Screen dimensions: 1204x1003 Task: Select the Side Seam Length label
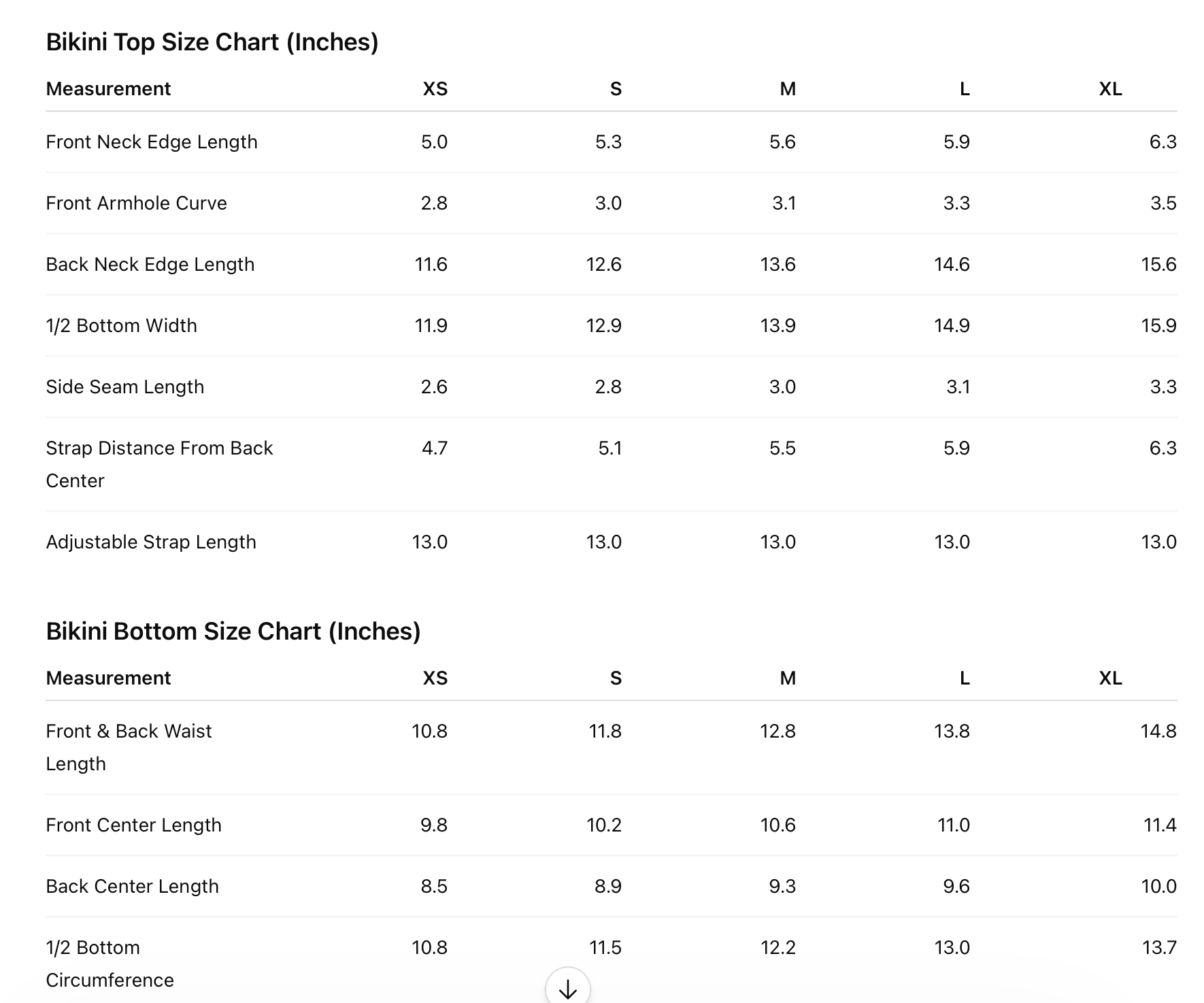pos(125,387)
